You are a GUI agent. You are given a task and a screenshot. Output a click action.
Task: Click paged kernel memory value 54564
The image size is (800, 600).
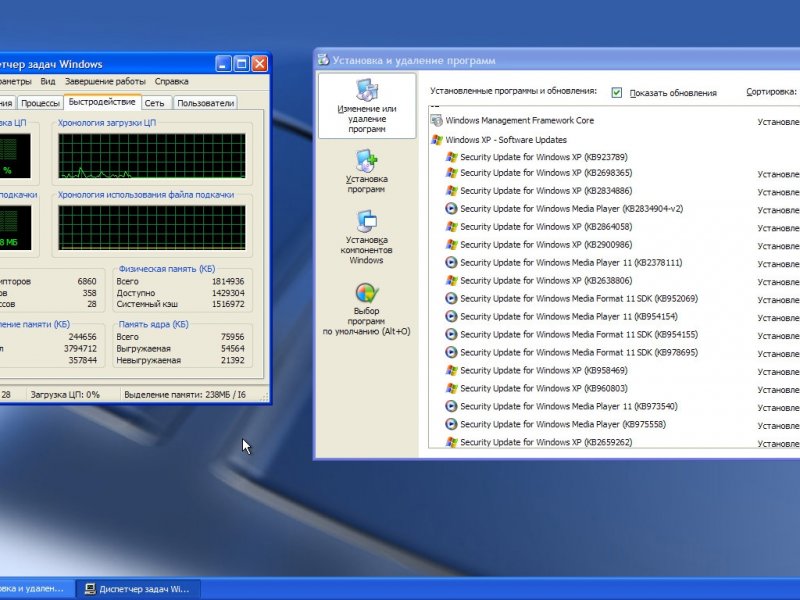[232, 349]
